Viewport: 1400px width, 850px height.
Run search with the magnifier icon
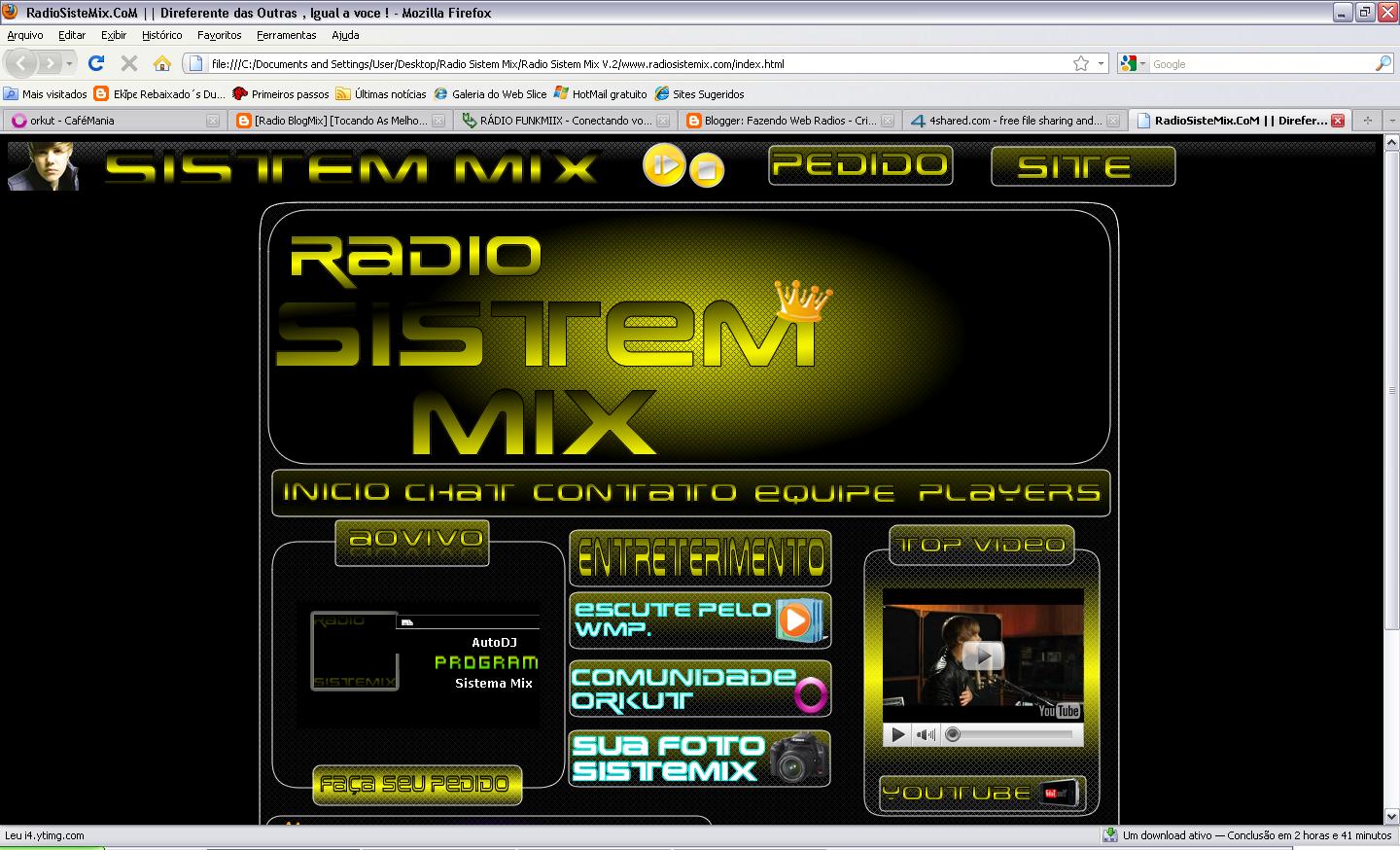(1383, 63)
